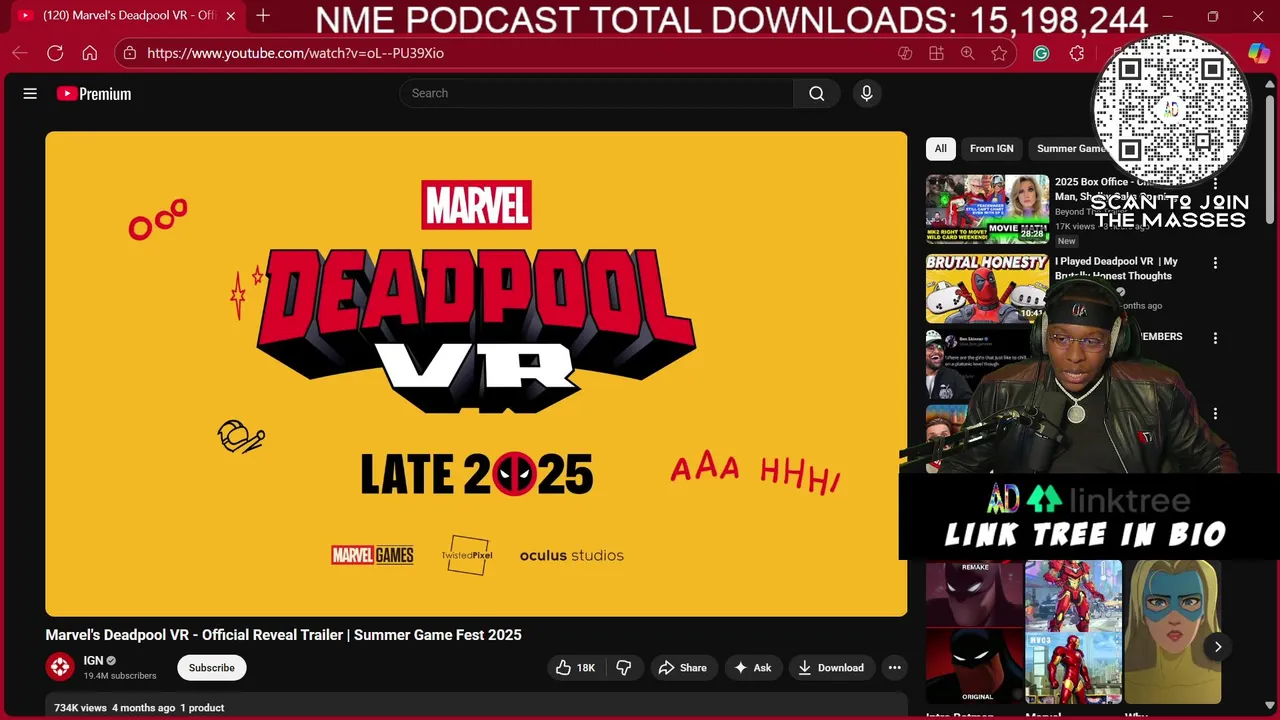This screenshot has width=1280, height=720.
Task: Open the Brutal Honesty Deadpool VR thumbnail
Action: coord(987,287)
